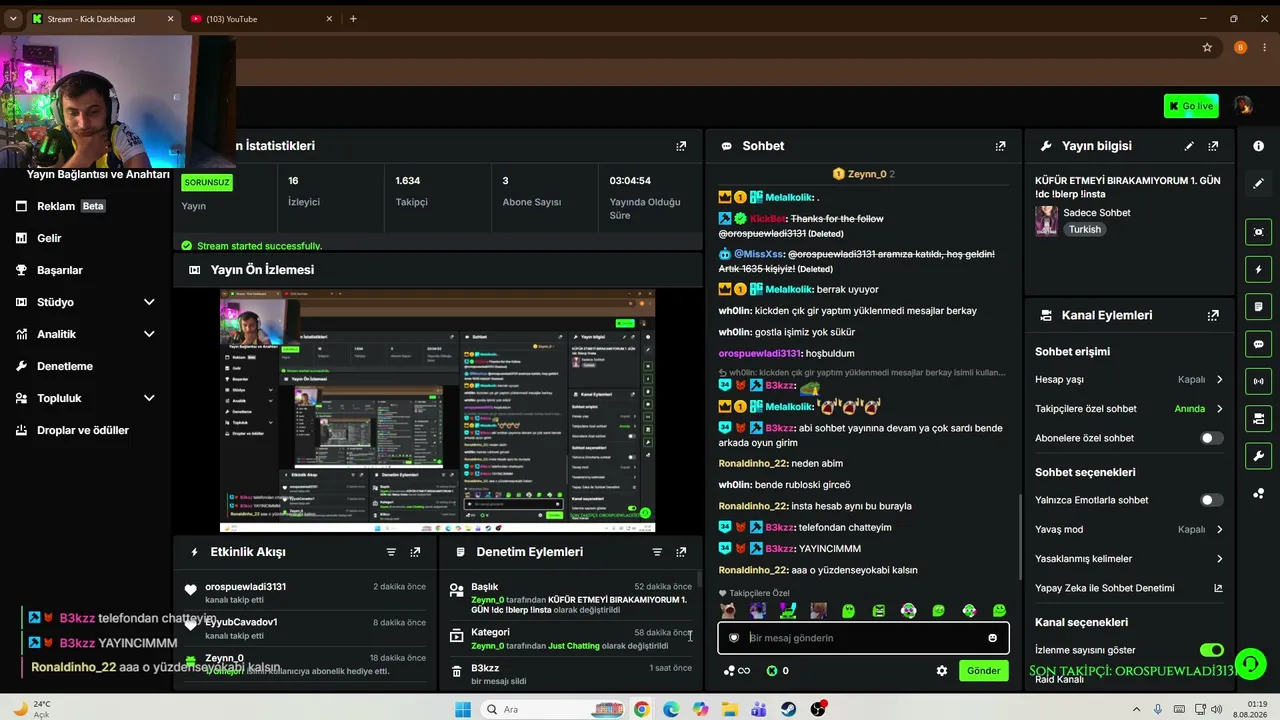Click the broadcast signal sidebar icon
Screen dimensions: 1280x720
click(x=1258, y=381)
